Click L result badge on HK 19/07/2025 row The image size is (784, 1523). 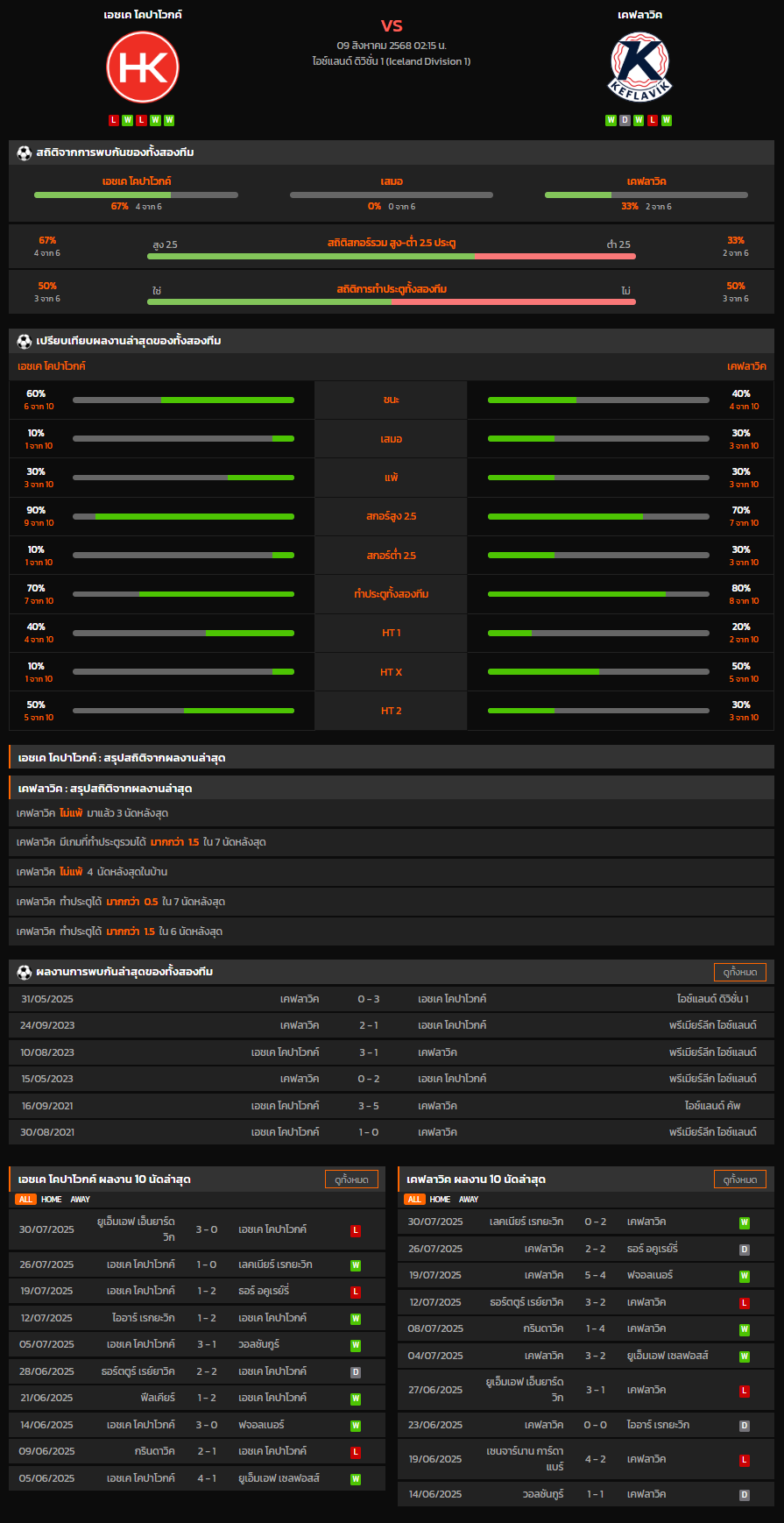[356, 1292]
